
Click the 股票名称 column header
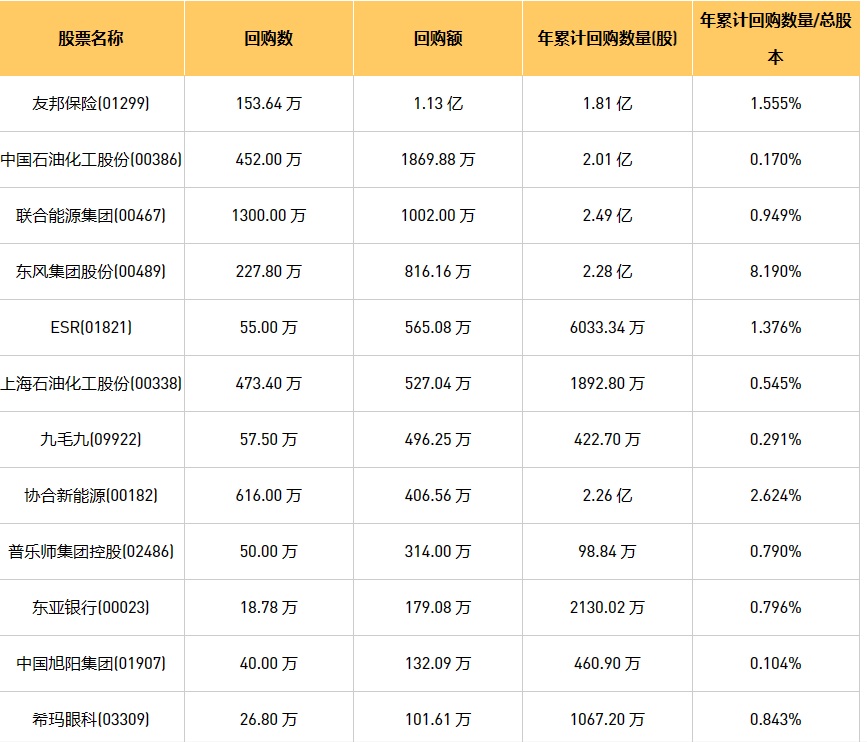click(x=91, y=38)
